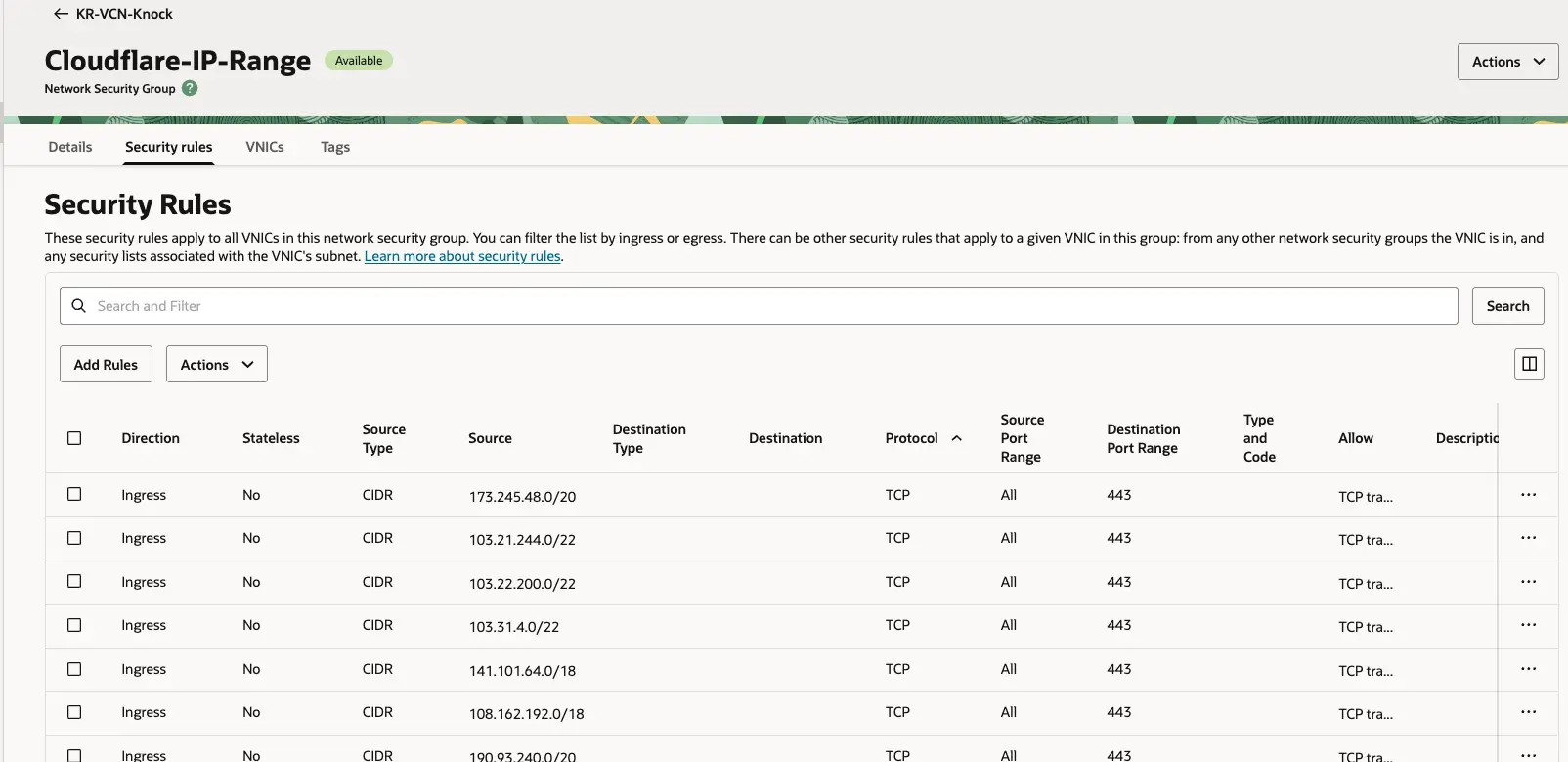The width and height of the screenshot is (1568, 762).
Task: Click TCP tra... in 173.245.48.0/20 row
Action: [x=1365, y=497]
